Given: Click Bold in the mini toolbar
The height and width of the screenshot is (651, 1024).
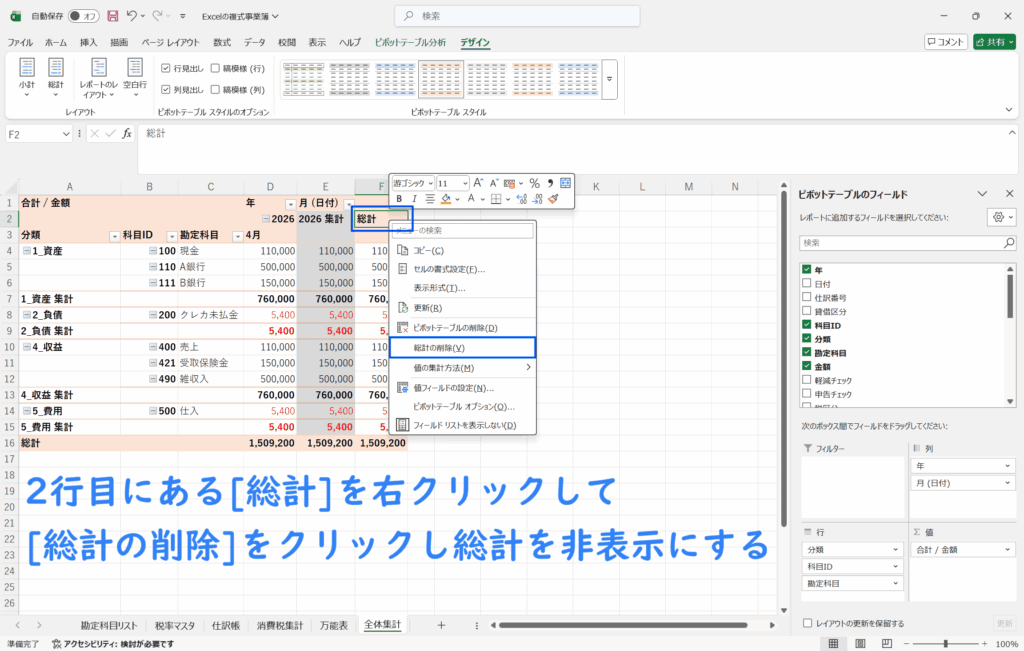Looking at the screenshot, I should (399, 199).
